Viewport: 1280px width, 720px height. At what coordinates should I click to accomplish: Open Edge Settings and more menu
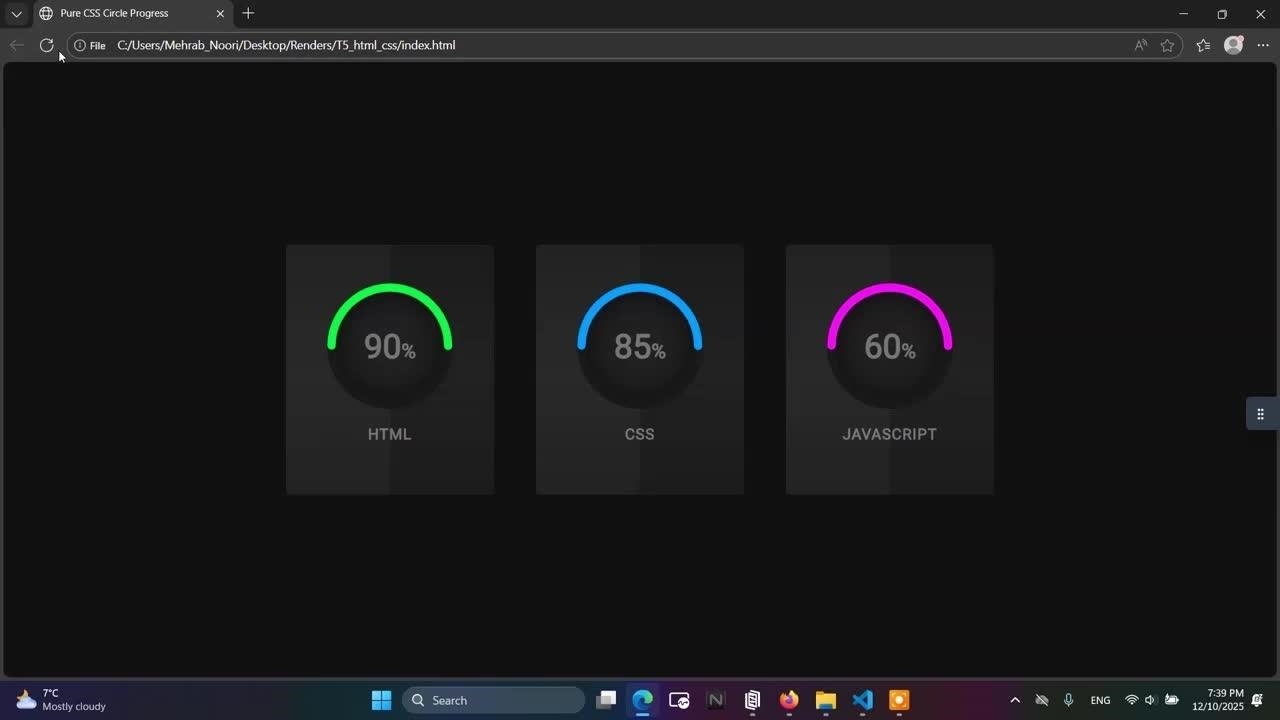pos(1263,45)
